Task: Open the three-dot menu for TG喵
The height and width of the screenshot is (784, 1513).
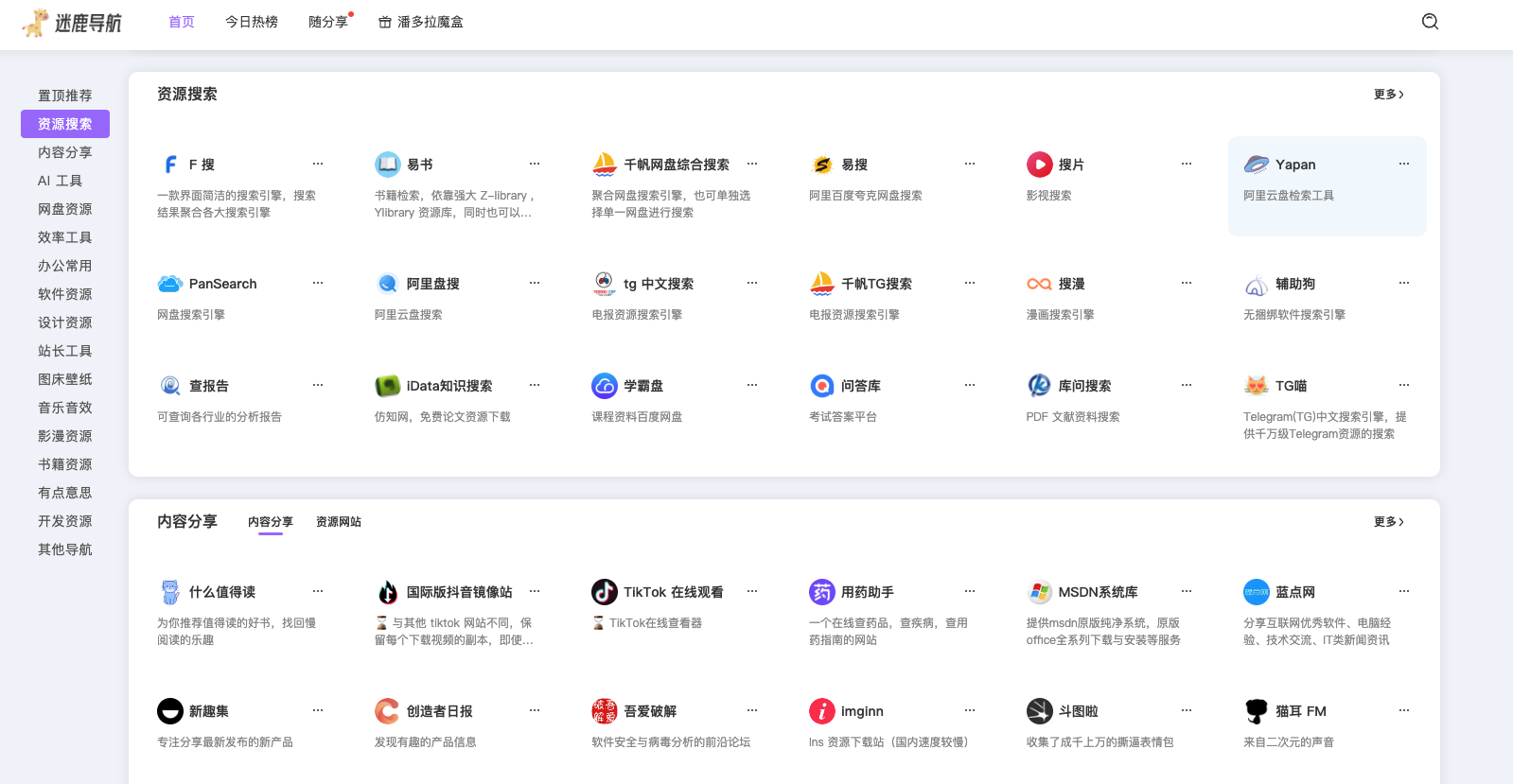Action: pos(1404,385)
